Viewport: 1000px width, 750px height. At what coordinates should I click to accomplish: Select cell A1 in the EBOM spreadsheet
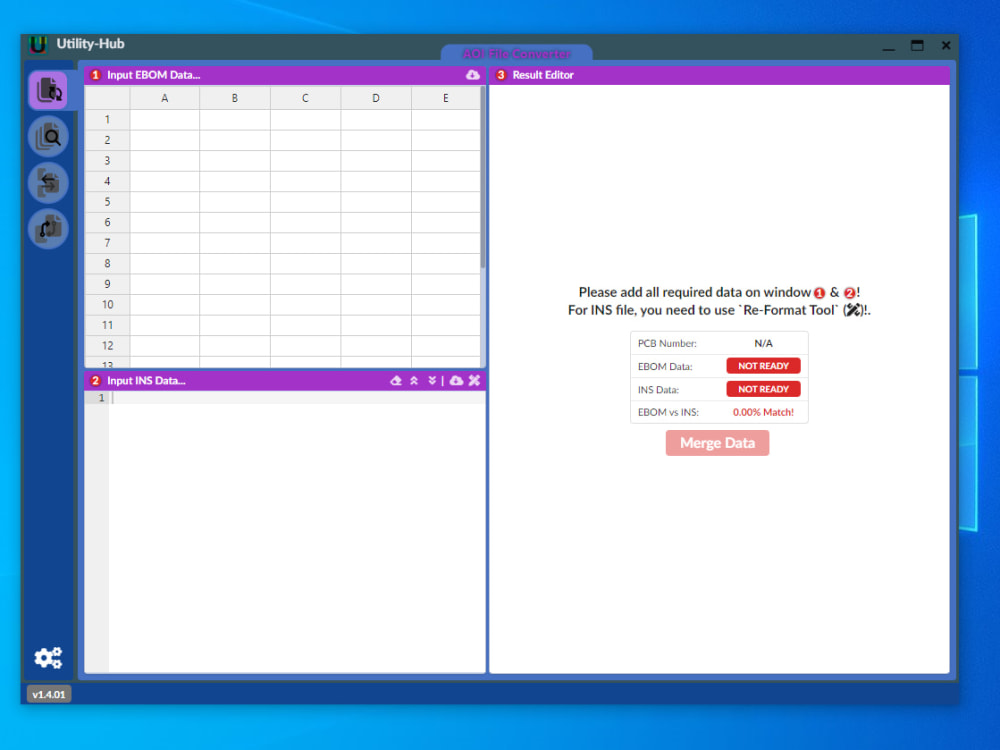pos(163,118)
